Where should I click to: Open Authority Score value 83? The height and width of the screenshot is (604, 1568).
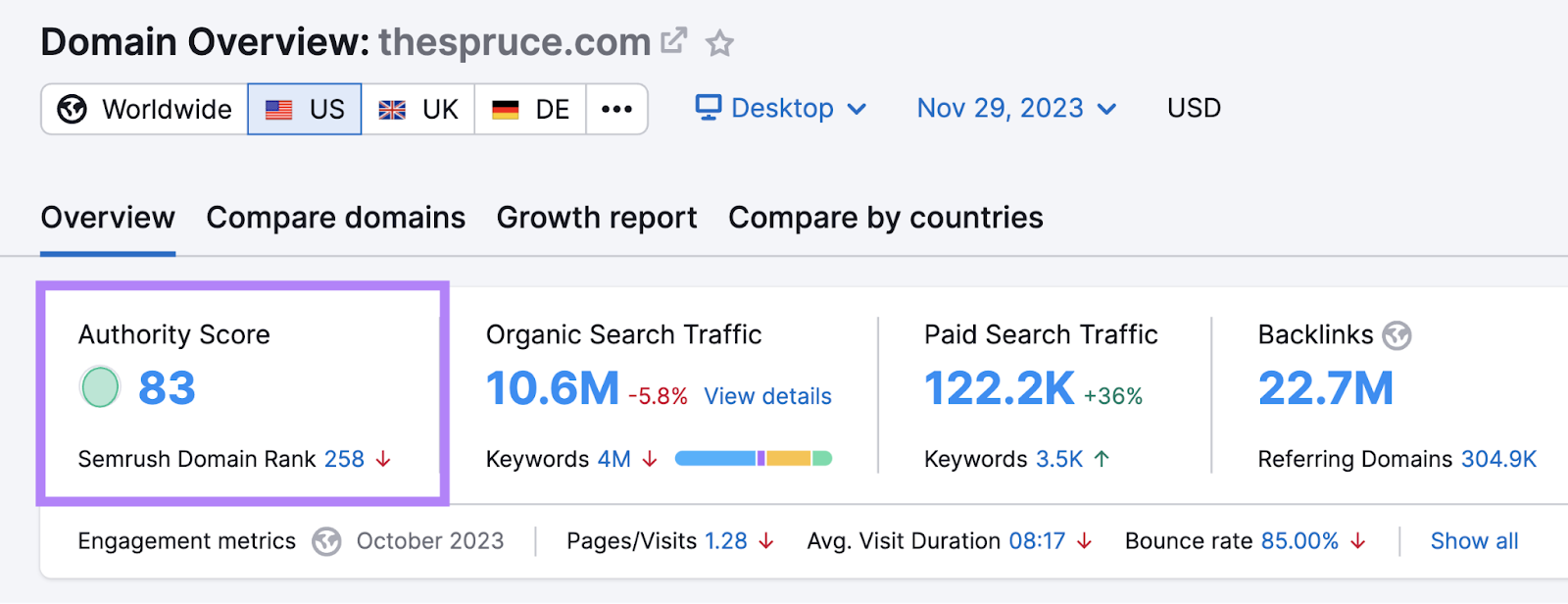[x=167, y=388]
